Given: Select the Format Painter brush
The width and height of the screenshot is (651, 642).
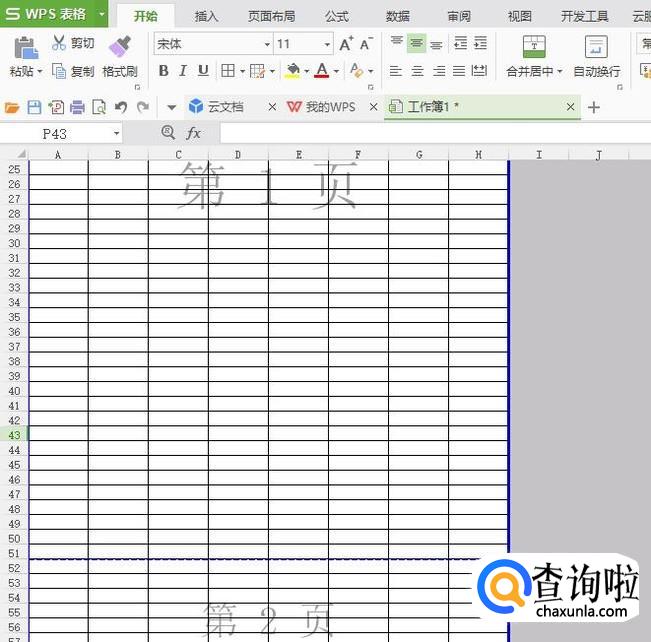Looking at the screenshot, I should [x=120, y=46].
